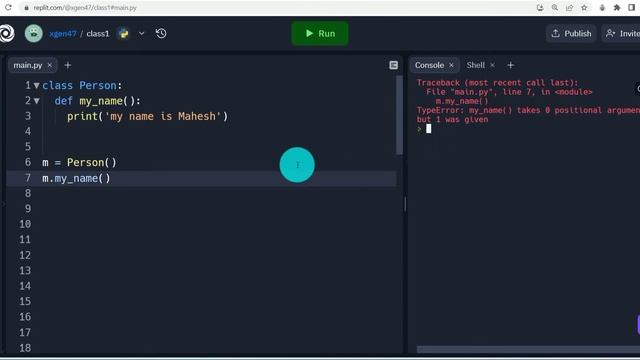The width and height of the screenshot is (640, 360).
Task: Click line number 10 in gutter
Action: pos(25,224)
